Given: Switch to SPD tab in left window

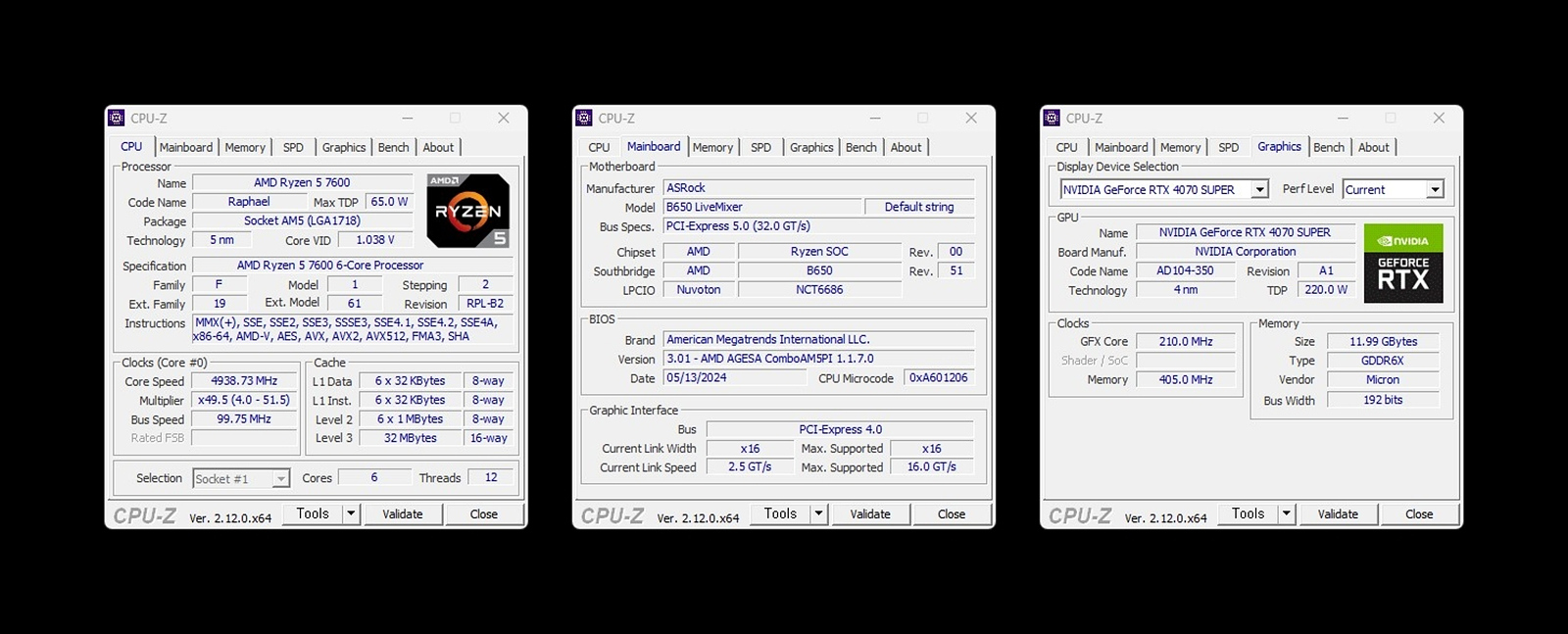Looking at the screenshot, I should [293, 147].
